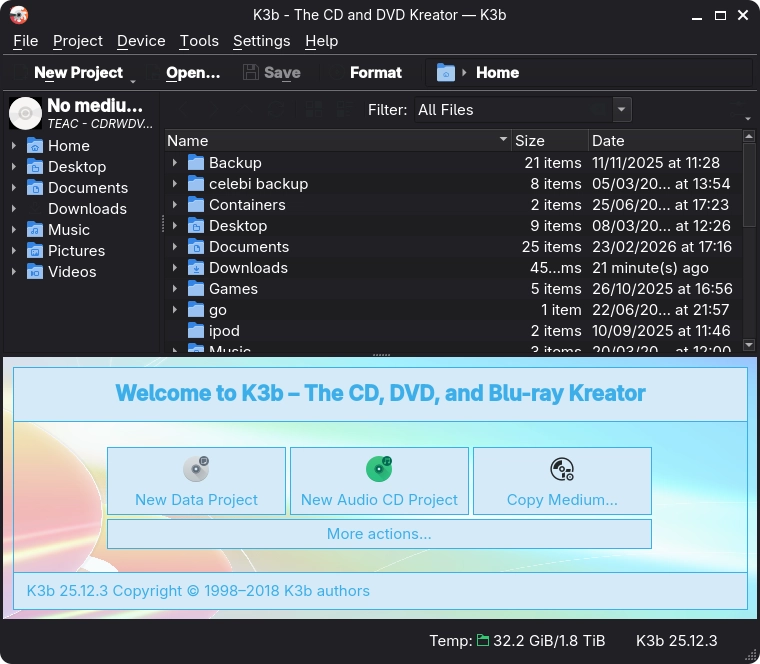Click the Home folder icon in the sidebar
This screenshot has width=760, height=664.
(35, 145)
